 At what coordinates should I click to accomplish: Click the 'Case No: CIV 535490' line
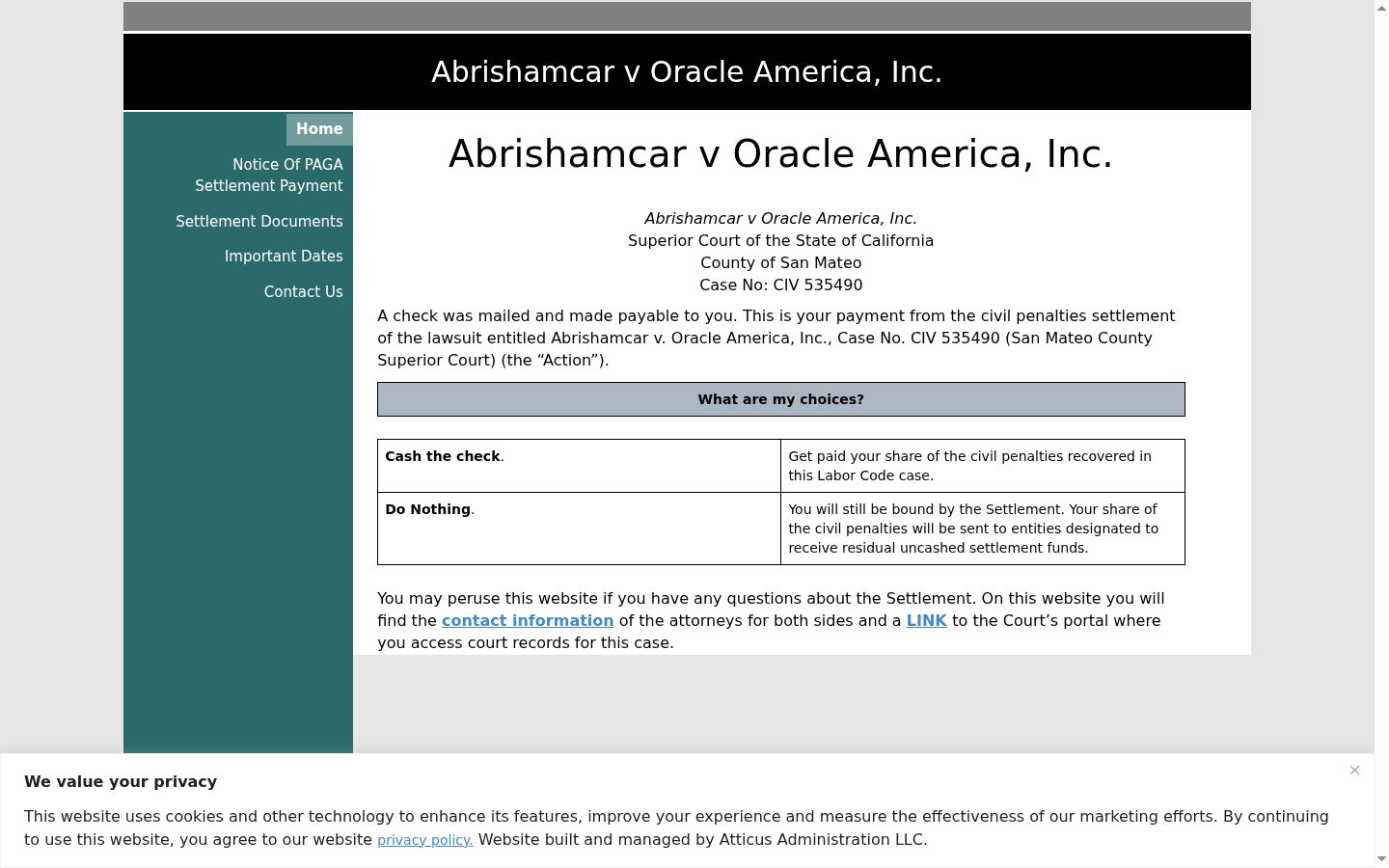coord(780,285)
